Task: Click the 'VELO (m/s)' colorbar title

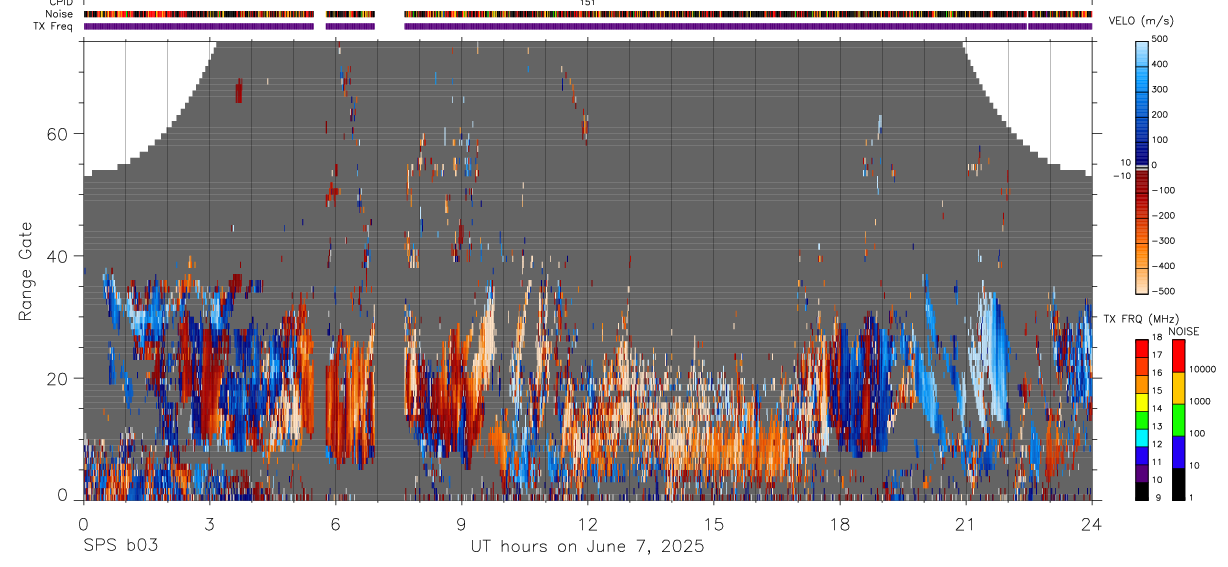Action: click(1141, 21)
